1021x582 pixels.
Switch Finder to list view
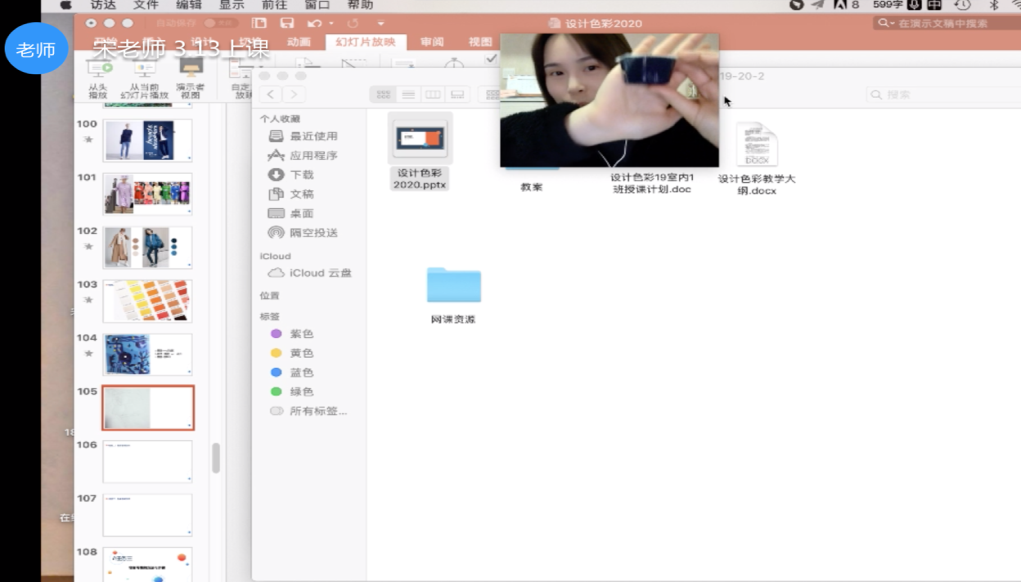pyautogui.click(x=408, y=94)
